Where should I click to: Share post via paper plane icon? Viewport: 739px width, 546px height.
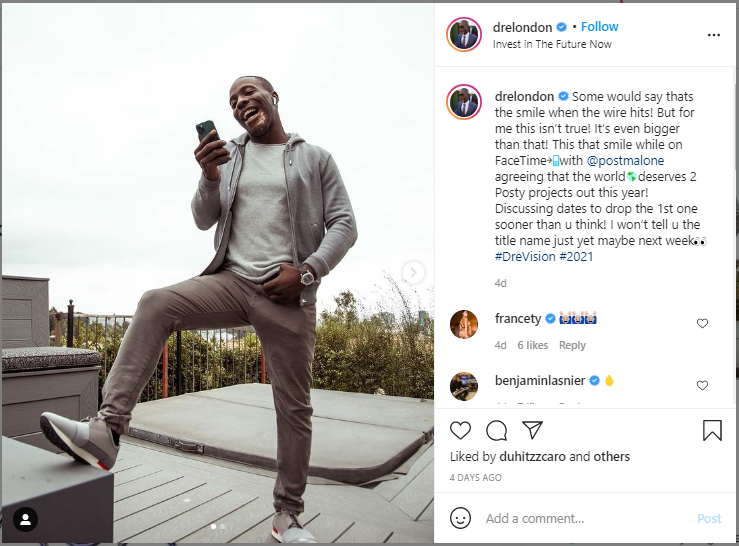click(x=532, y=431)
